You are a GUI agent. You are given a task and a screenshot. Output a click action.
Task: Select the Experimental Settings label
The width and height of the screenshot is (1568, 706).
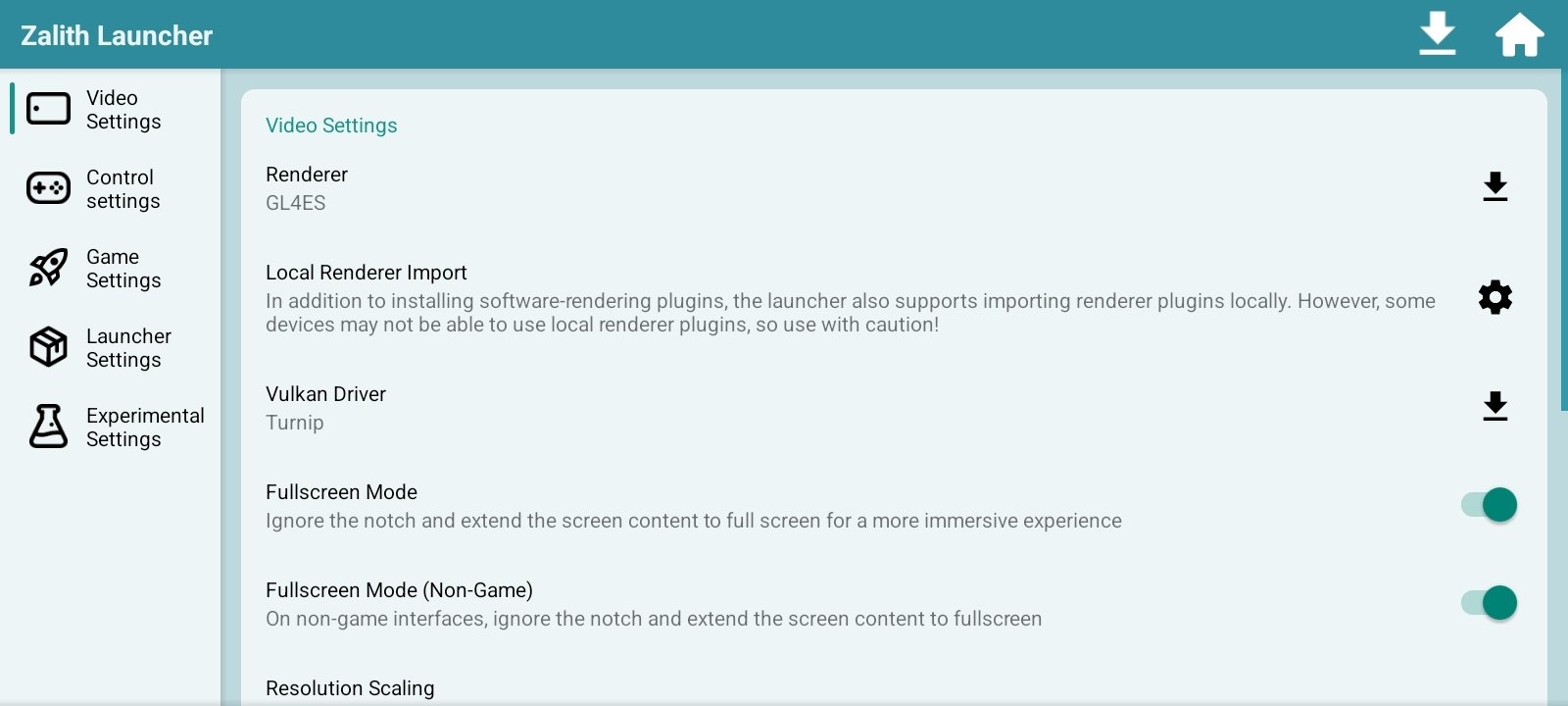click(145, 428)
